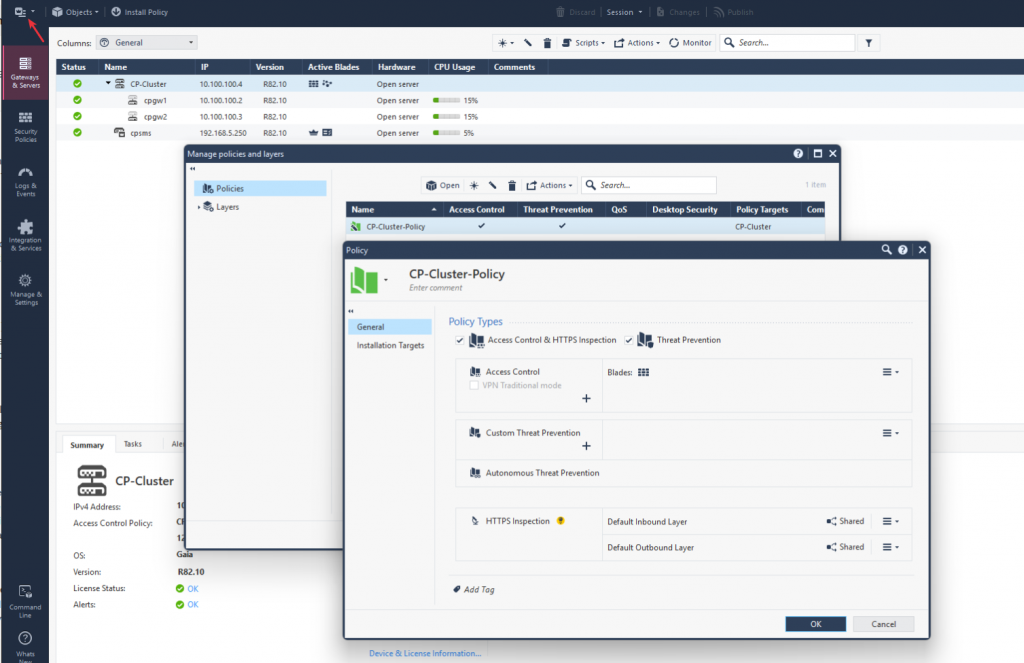Open the Access Control layer options menu
The height and width of the screenshot is (663, 1024).
click(x=890, y=372)
